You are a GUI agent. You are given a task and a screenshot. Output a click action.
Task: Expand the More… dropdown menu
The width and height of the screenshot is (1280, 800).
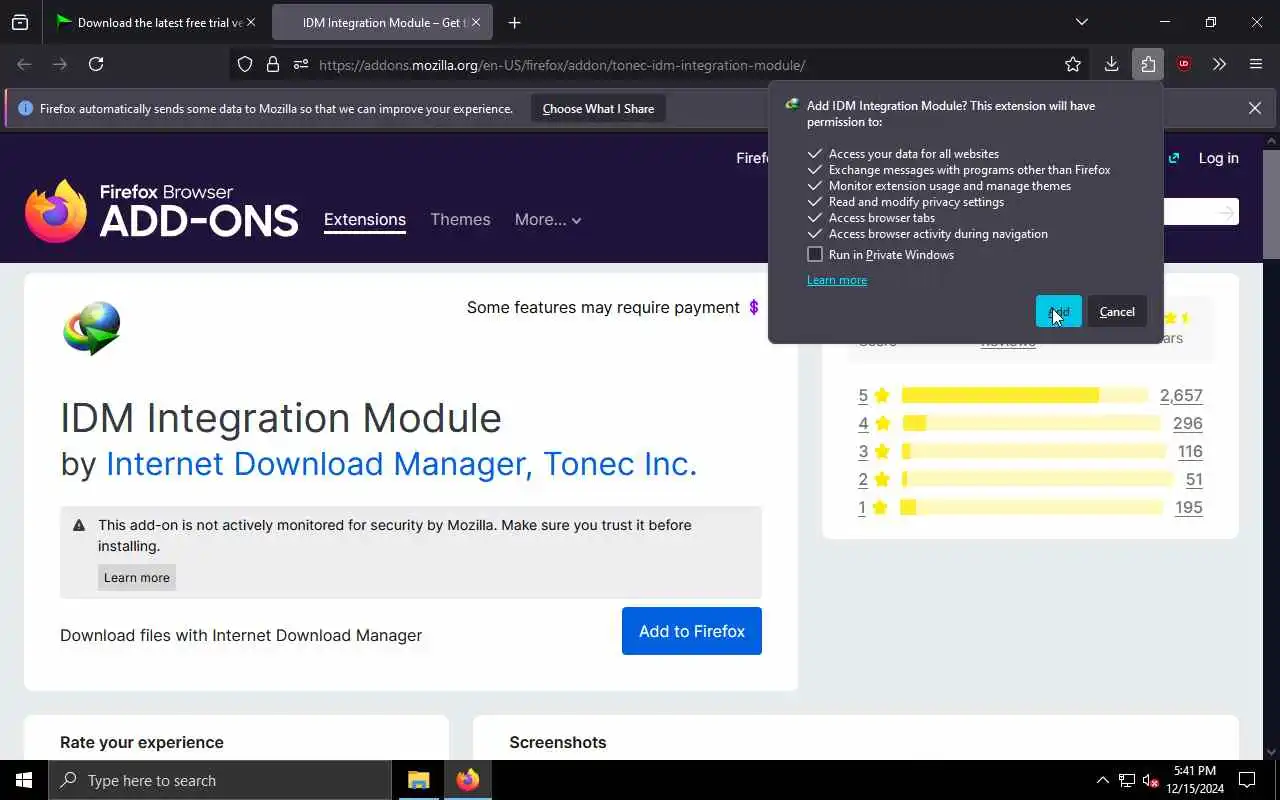pos(547,219)
